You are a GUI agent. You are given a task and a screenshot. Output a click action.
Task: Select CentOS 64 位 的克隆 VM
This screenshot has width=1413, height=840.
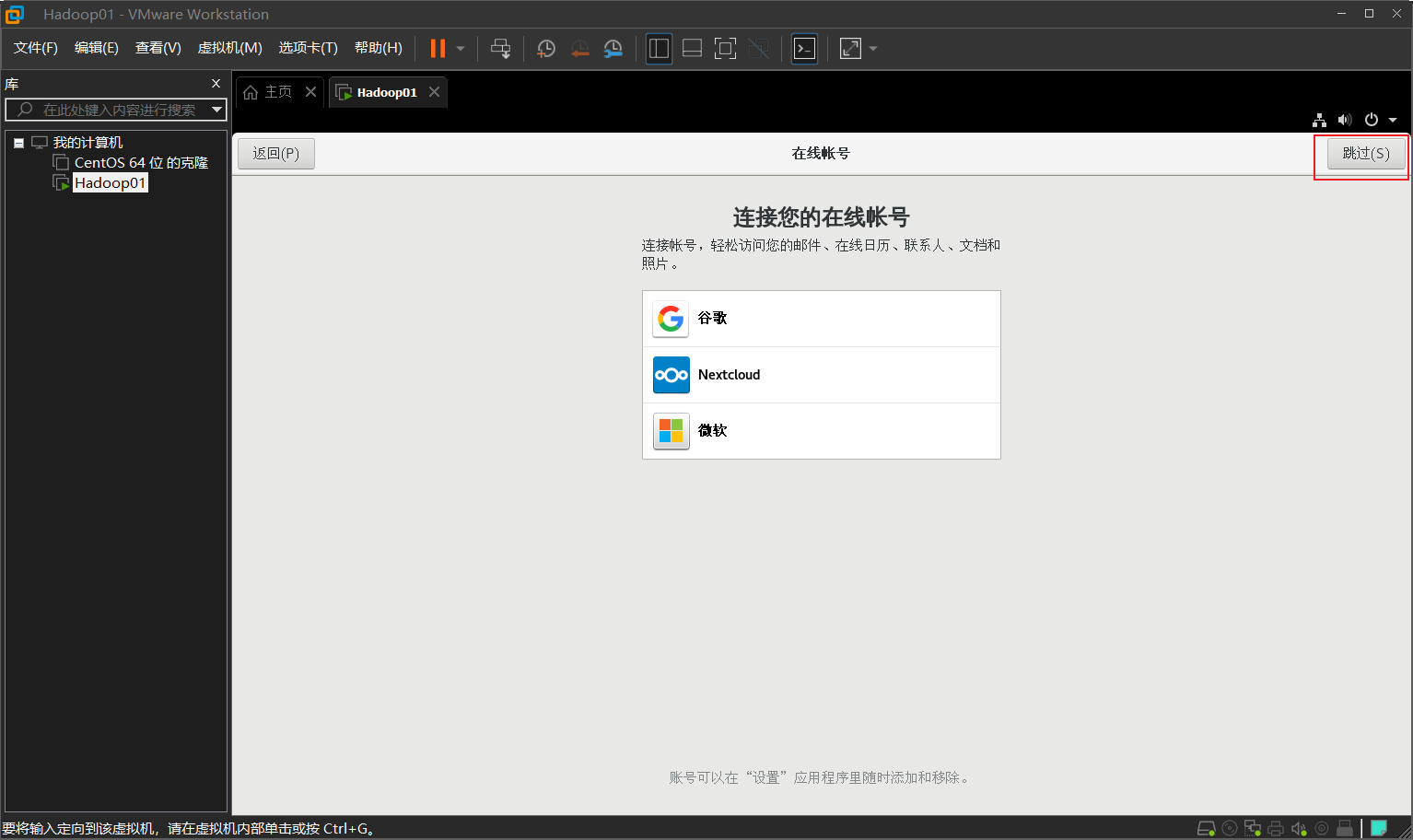(141, 163)
